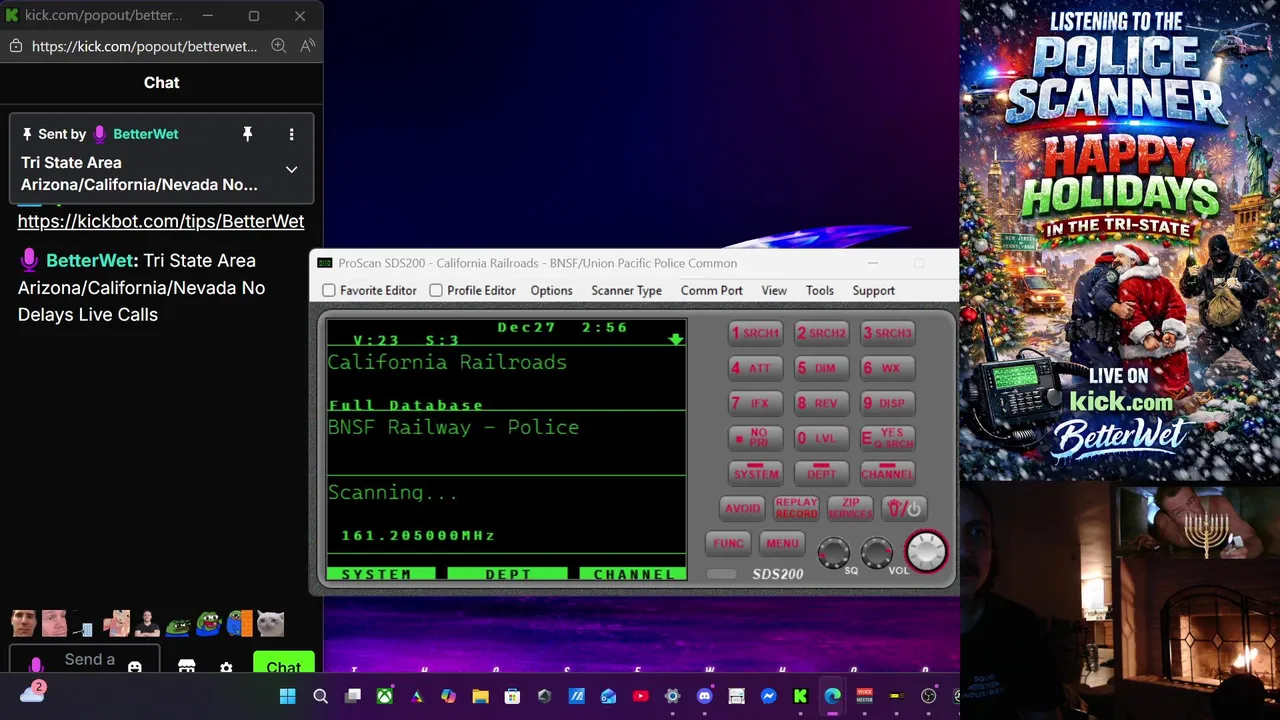Enable the Favorite Editor checkbox
Image resolution: width=1280 pixels, height=720 pixels.
tap(329, 290)
